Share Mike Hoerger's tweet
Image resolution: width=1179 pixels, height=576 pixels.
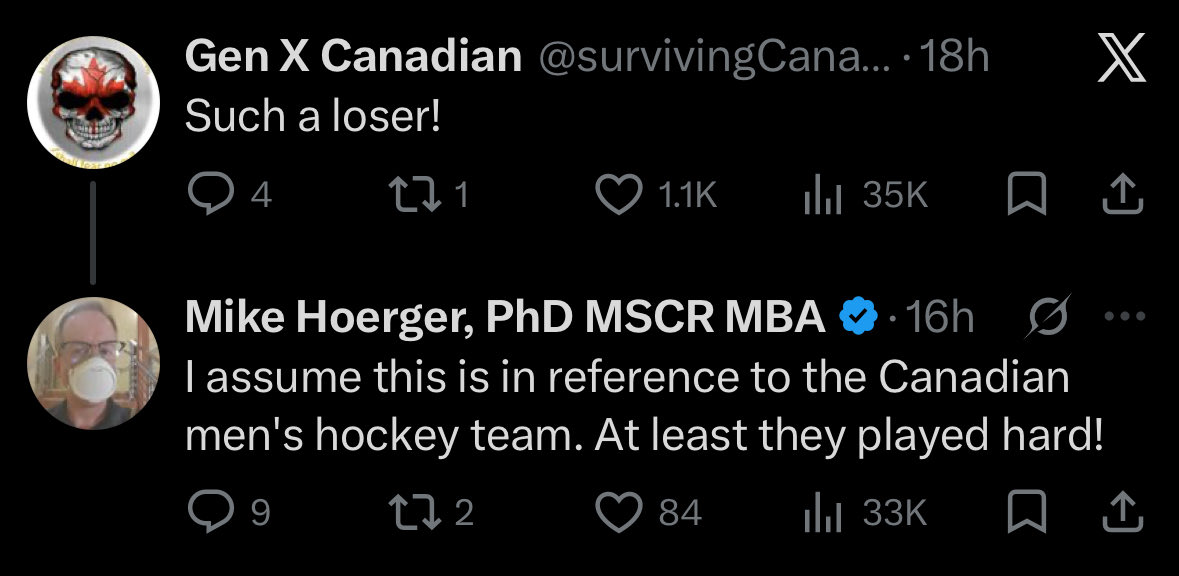pyautogui.click(x=1123, y=512)
